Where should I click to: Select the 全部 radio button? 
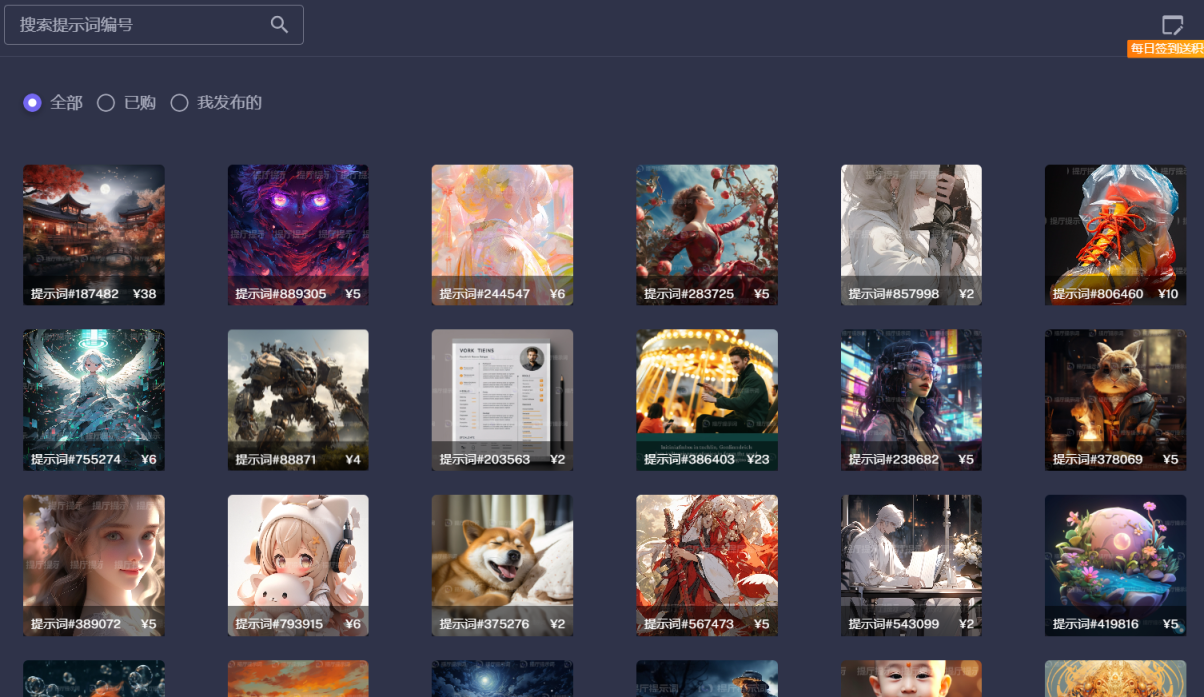(33, 102)
